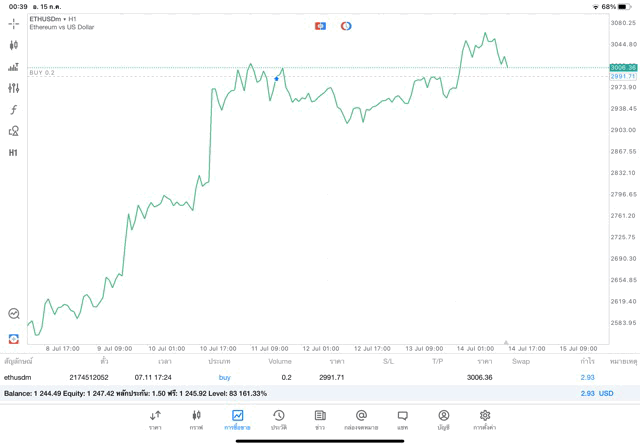Image resolution: width=640 pixels, height=447 pixels.
Task: Open the chart settings sliders icon
Action: tap(14, 88)
